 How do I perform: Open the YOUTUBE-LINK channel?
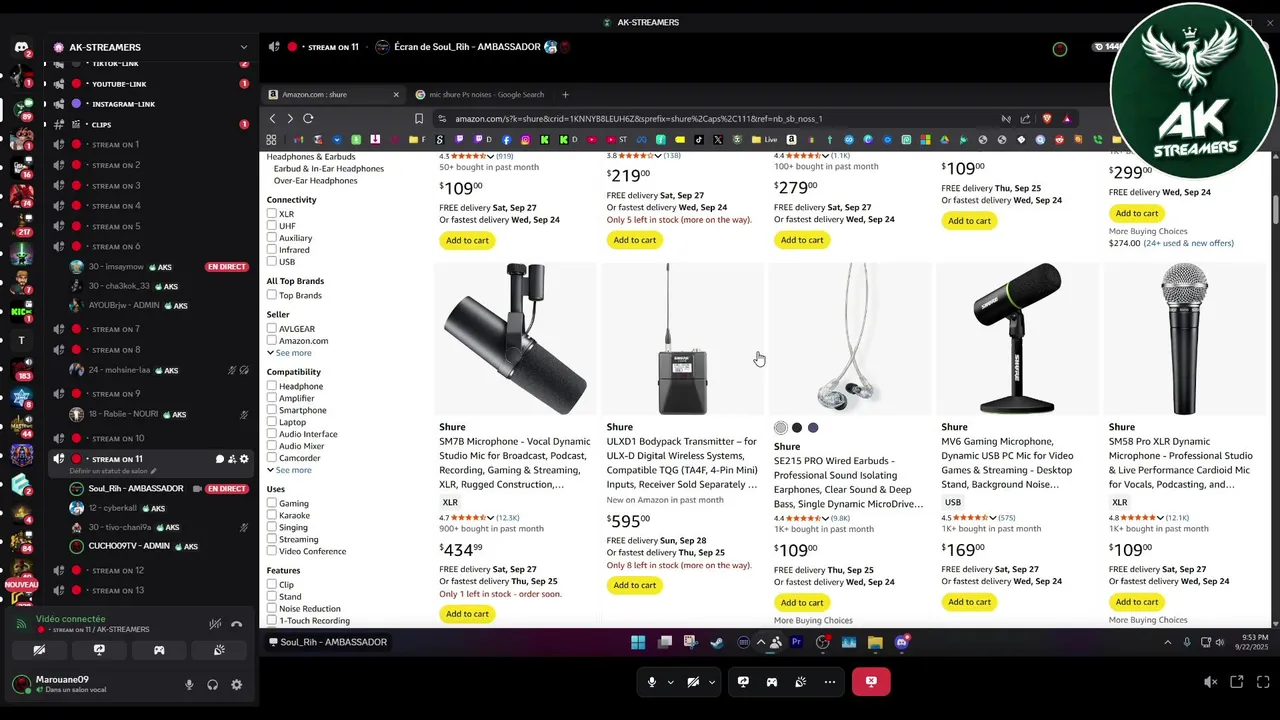[119, 84]
